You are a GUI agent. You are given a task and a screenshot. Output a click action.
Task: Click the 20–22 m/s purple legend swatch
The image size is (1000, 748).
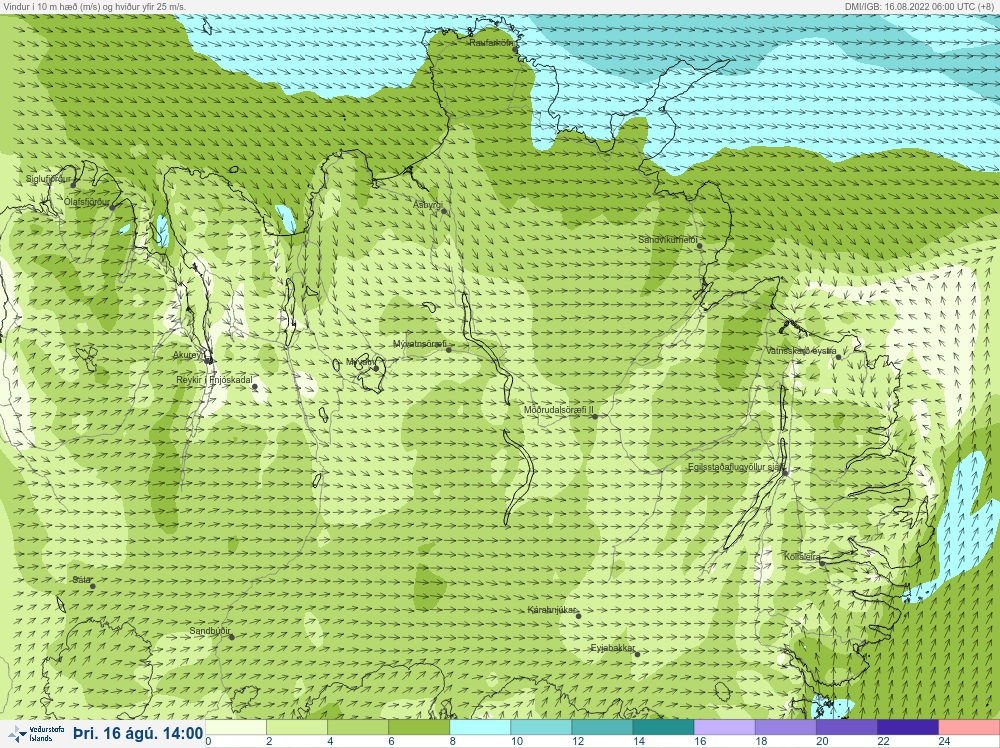coord(846,727)
